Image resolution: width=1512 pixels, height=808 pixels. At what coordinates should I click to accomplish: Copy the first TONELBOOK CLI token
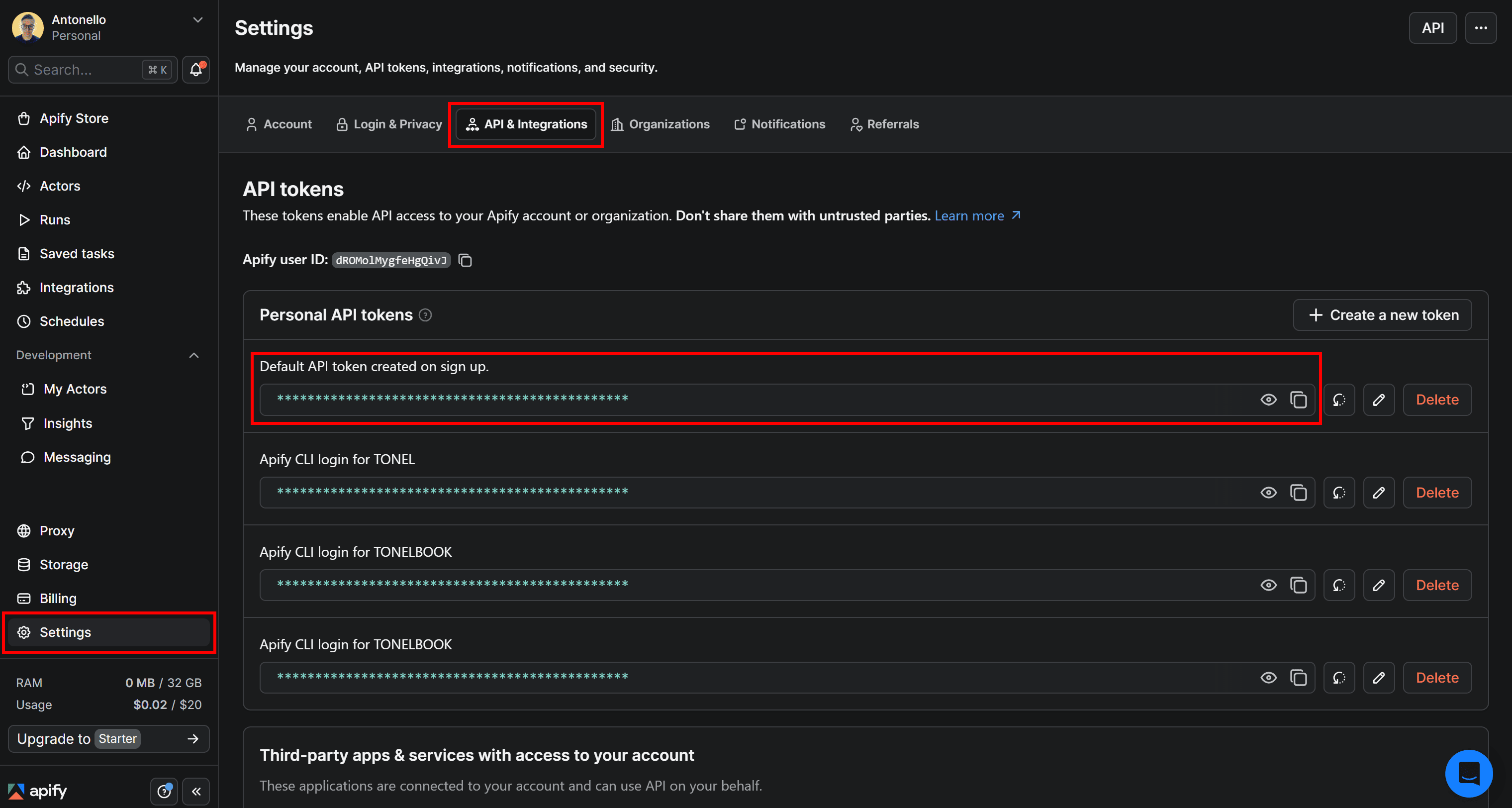point(1298,585)
